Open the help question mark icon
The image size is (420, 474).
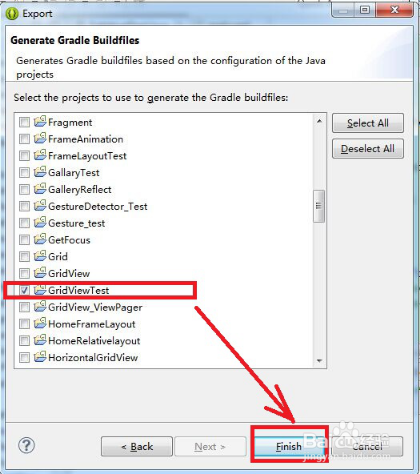coord(26,445)
